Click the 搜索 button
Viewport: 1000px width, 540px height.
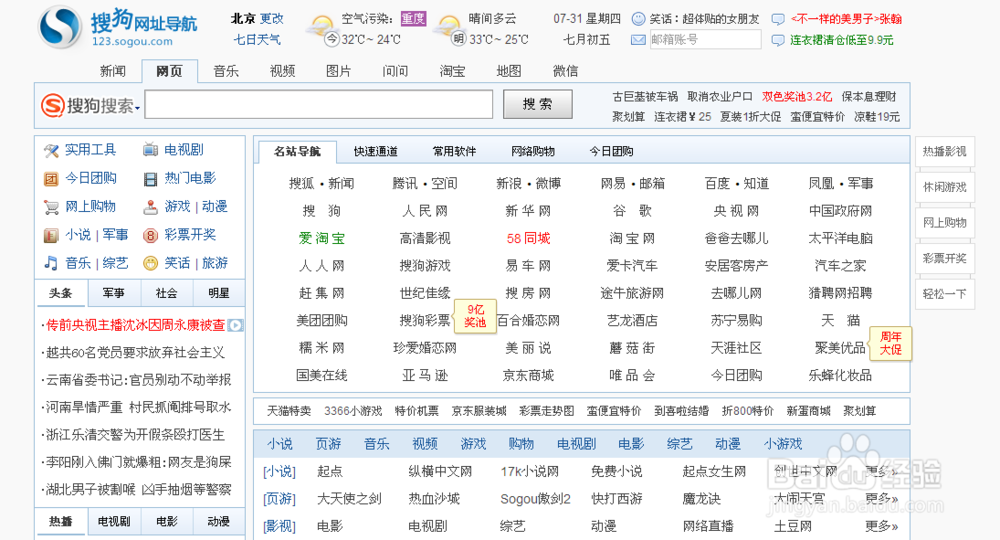[538, 105]
